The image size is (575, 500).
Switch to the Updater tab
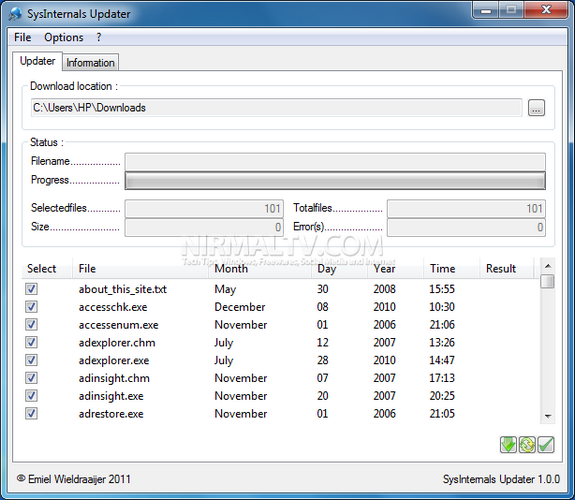(x=37, y=61)
